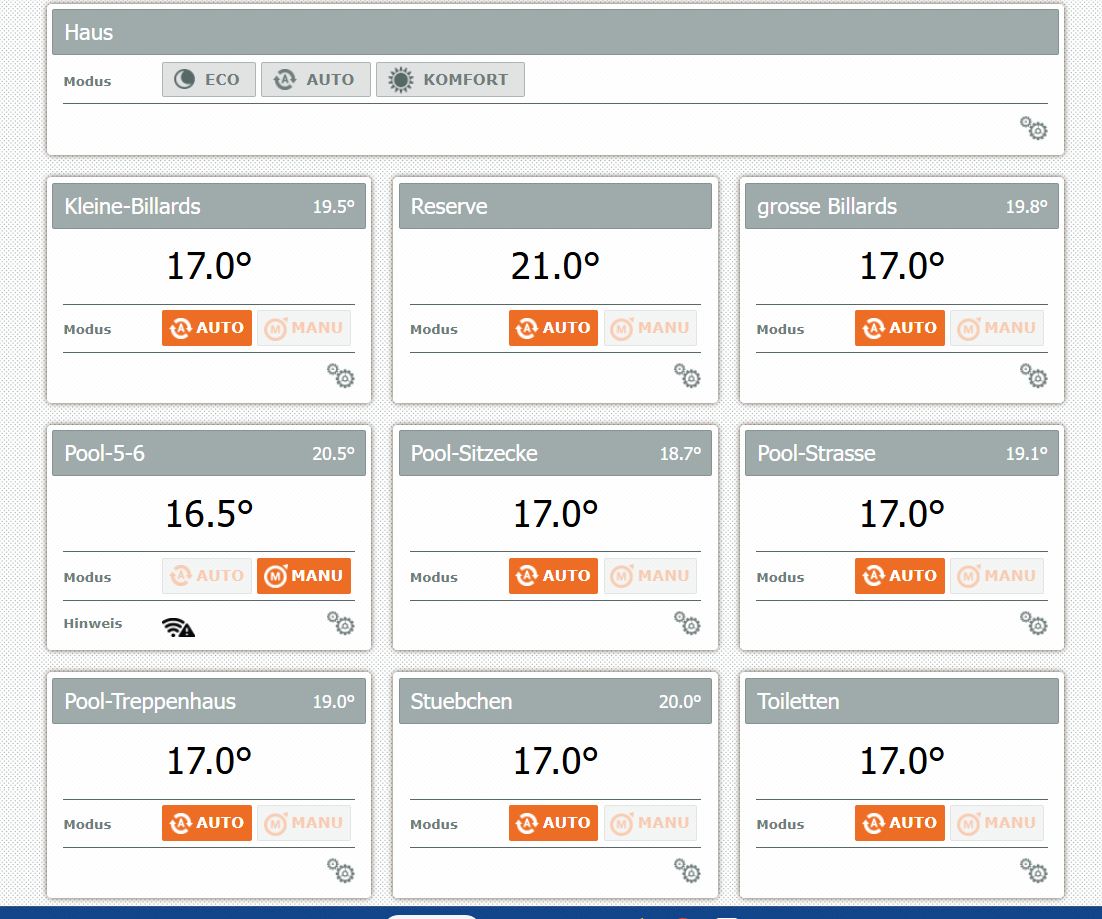Click Pool-5-6 target temperature 16.5°
Screen dimensions: 1102x919
209,514
